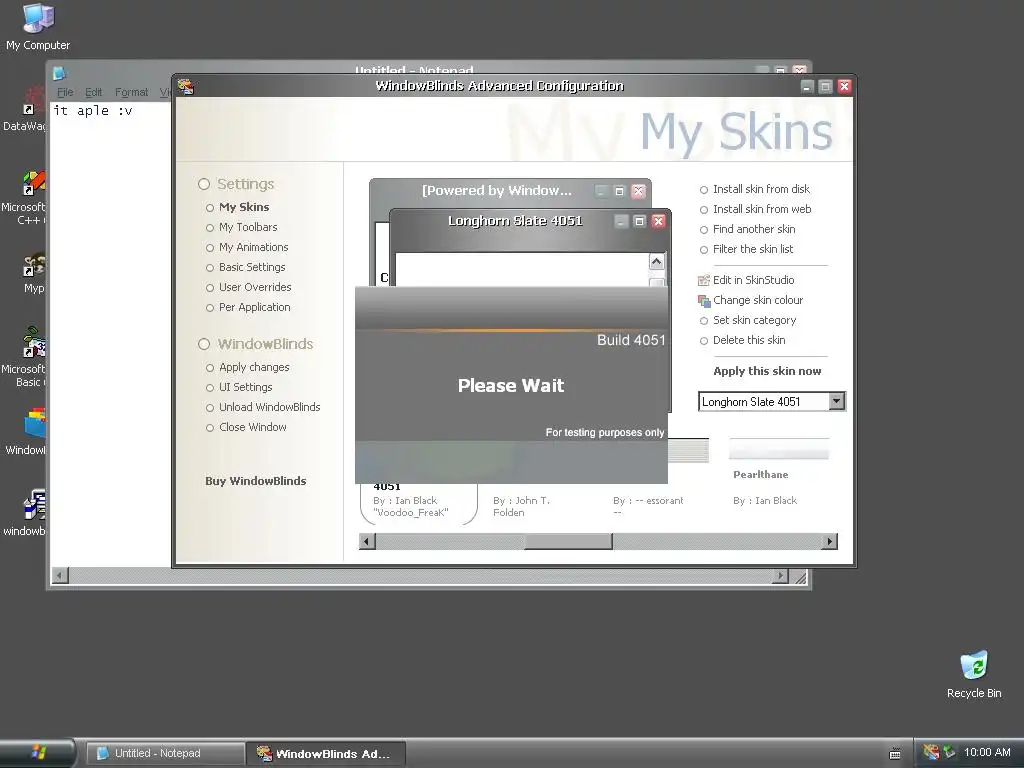Close the Powered by Window preview
The height and width of the screenshot is (768, 1024).
click(x=638, y=191)
